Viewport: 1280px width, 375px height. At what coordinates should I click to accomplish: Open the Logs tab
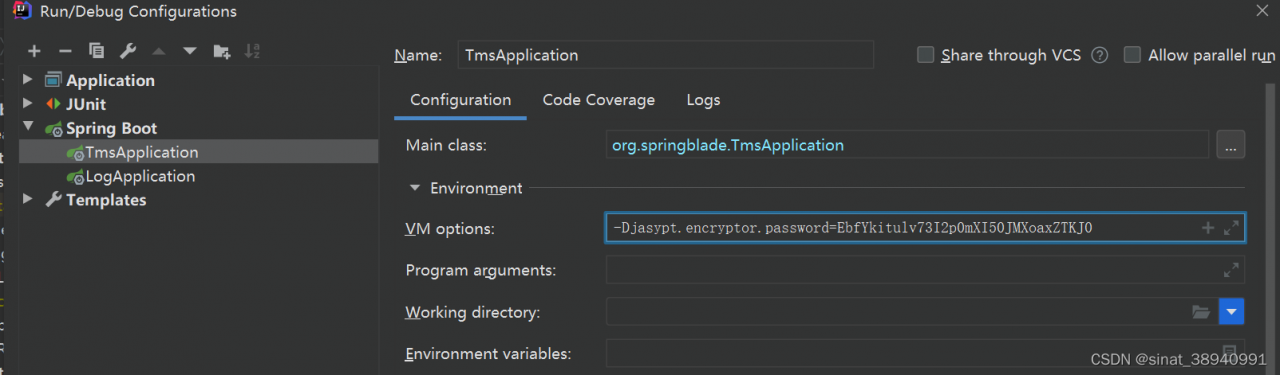point(703,100)
